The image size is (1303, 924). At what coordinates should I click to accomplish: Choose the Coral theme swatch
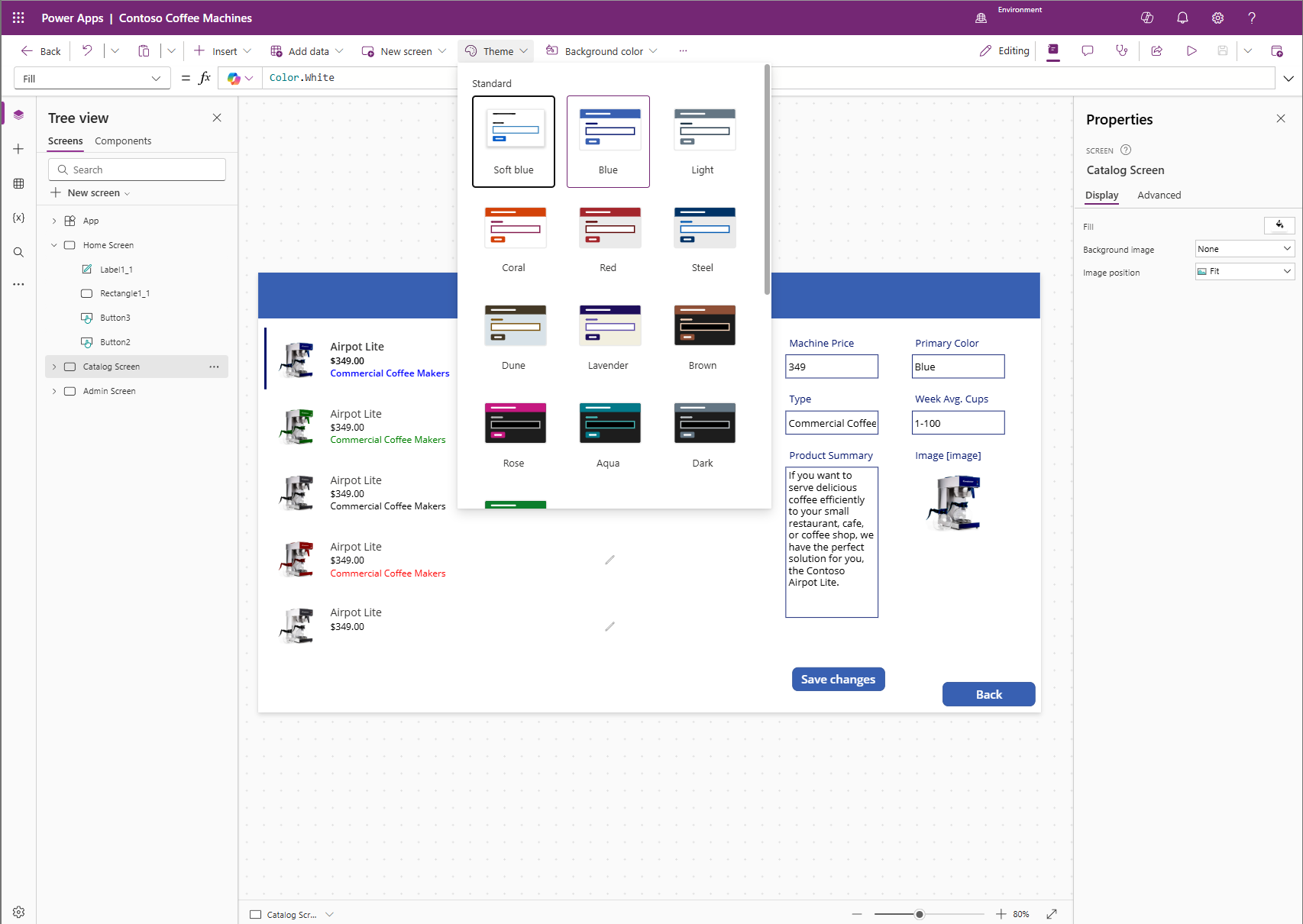coord(514,238)
